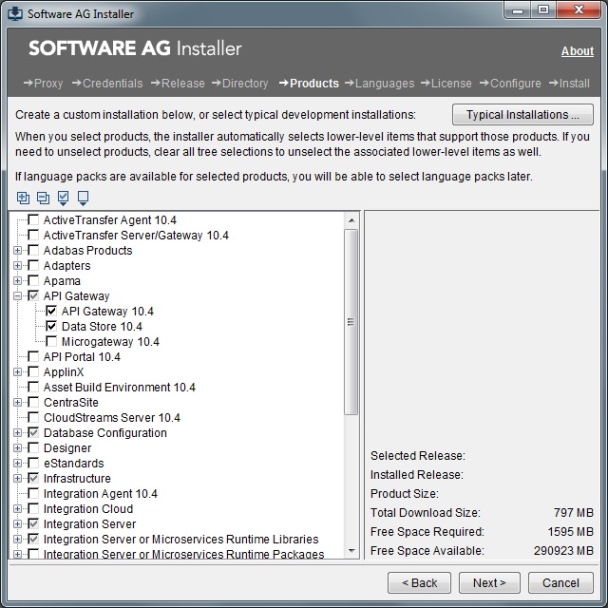Click the Back button

(x=419, y=583)
